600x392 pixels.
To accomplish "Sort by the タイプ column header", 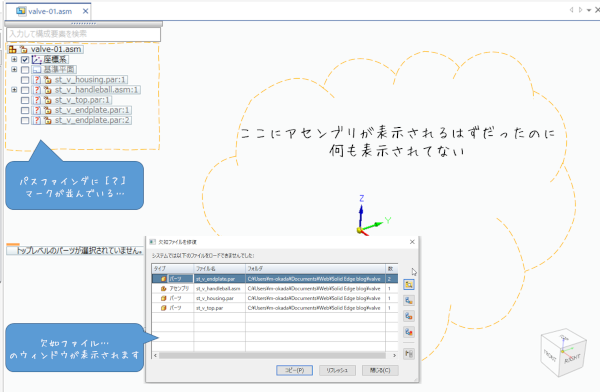I will (173, 269).
